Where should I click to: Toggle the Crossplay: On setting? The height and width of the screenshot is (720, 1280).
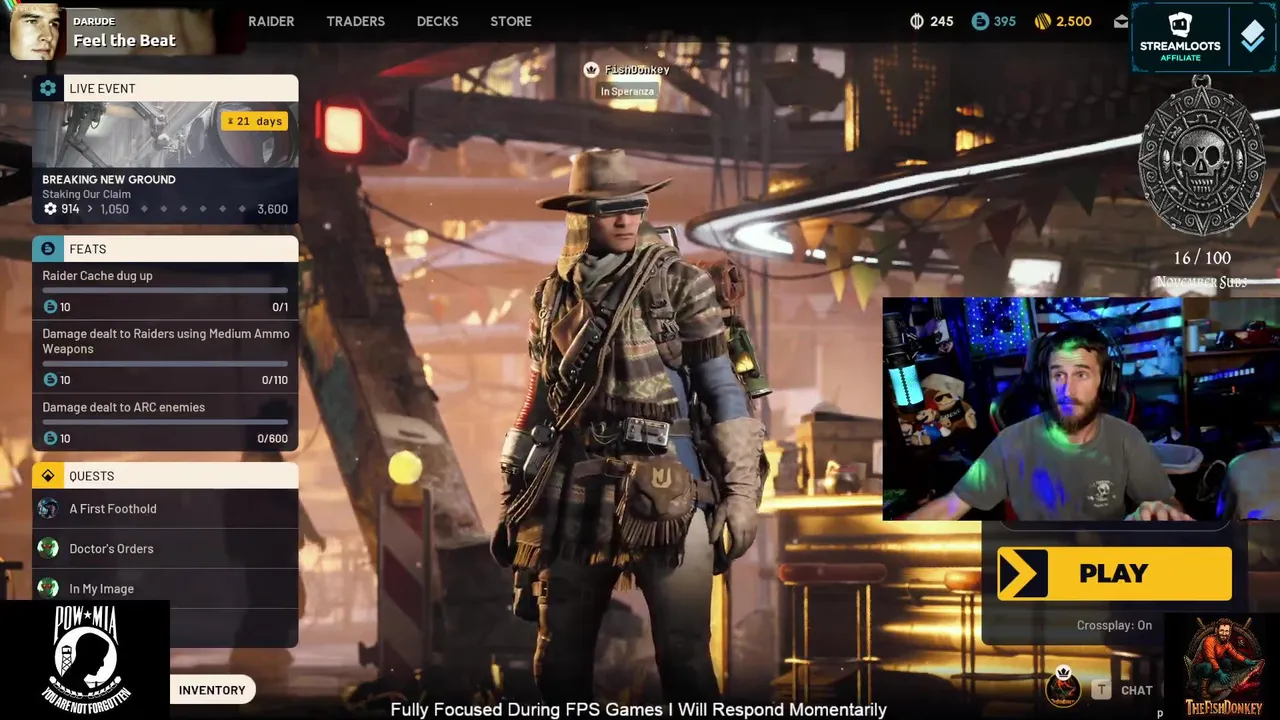1114,625
